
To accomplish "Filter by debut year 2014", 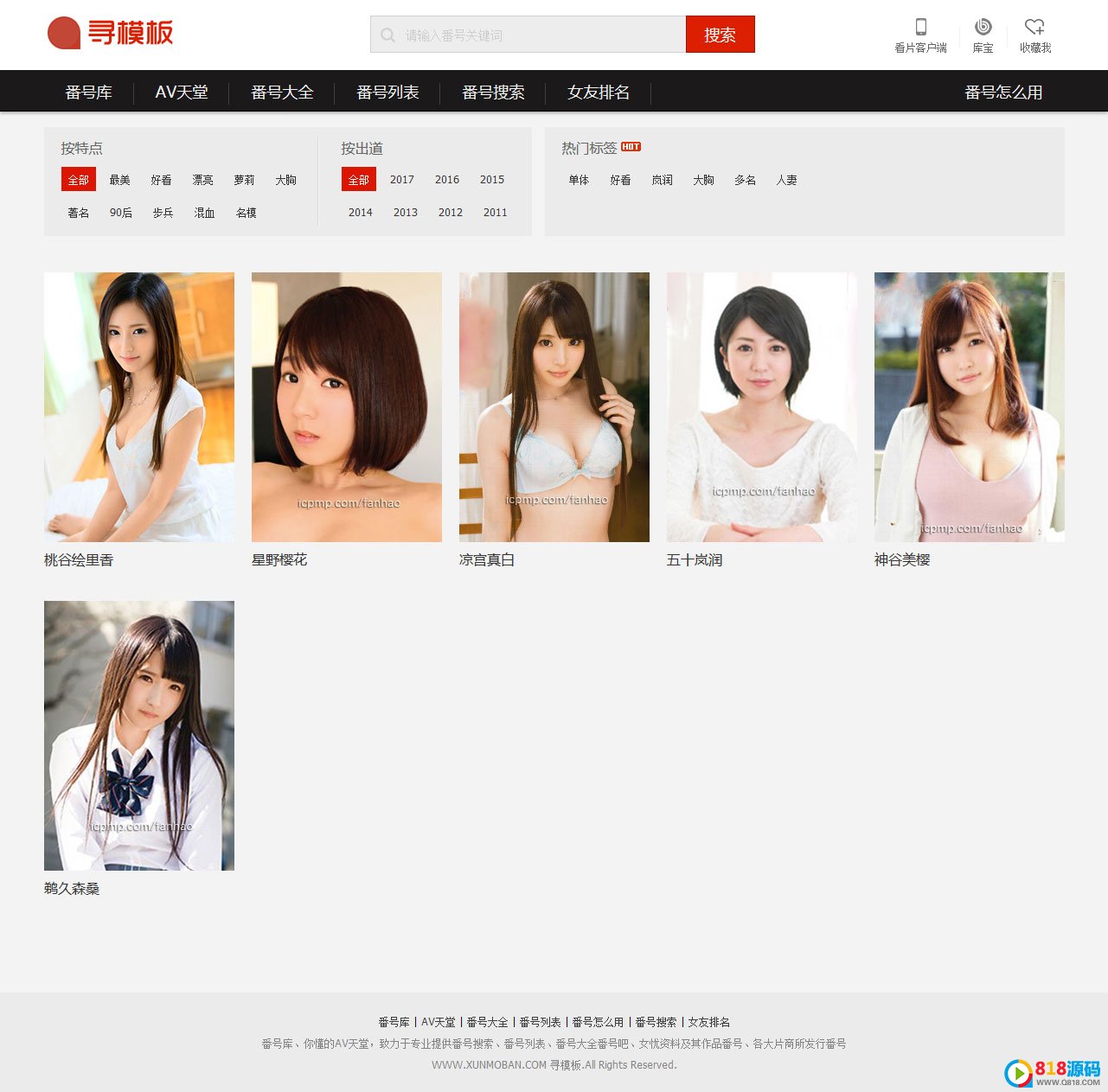I will click(x=361, y=213).
